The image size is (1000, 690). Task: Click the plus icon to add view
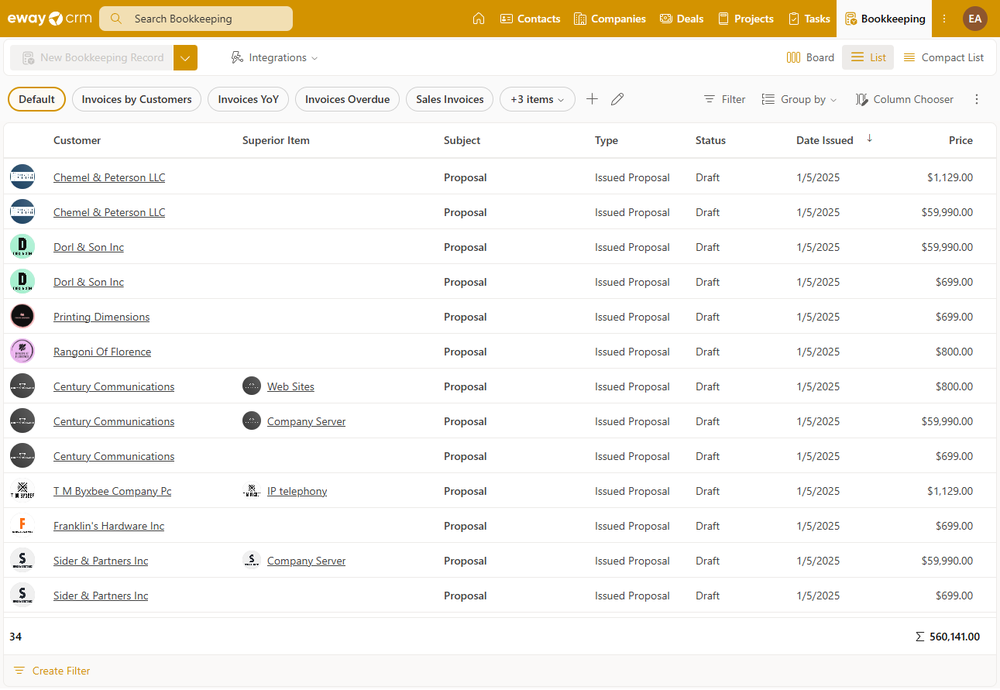pos(592,99)
